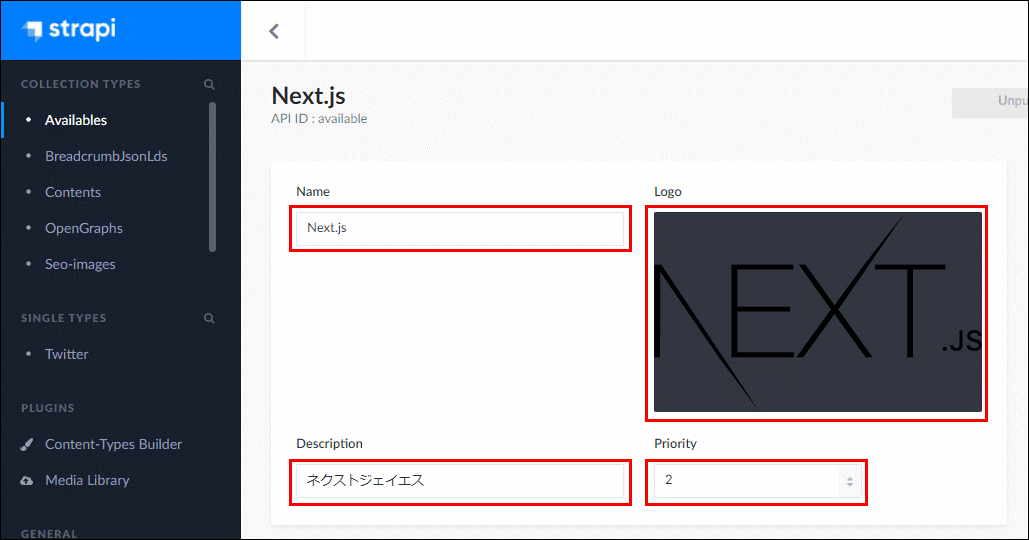Open the Twitter single type
1029x540 pixels.
pos(66,354)
